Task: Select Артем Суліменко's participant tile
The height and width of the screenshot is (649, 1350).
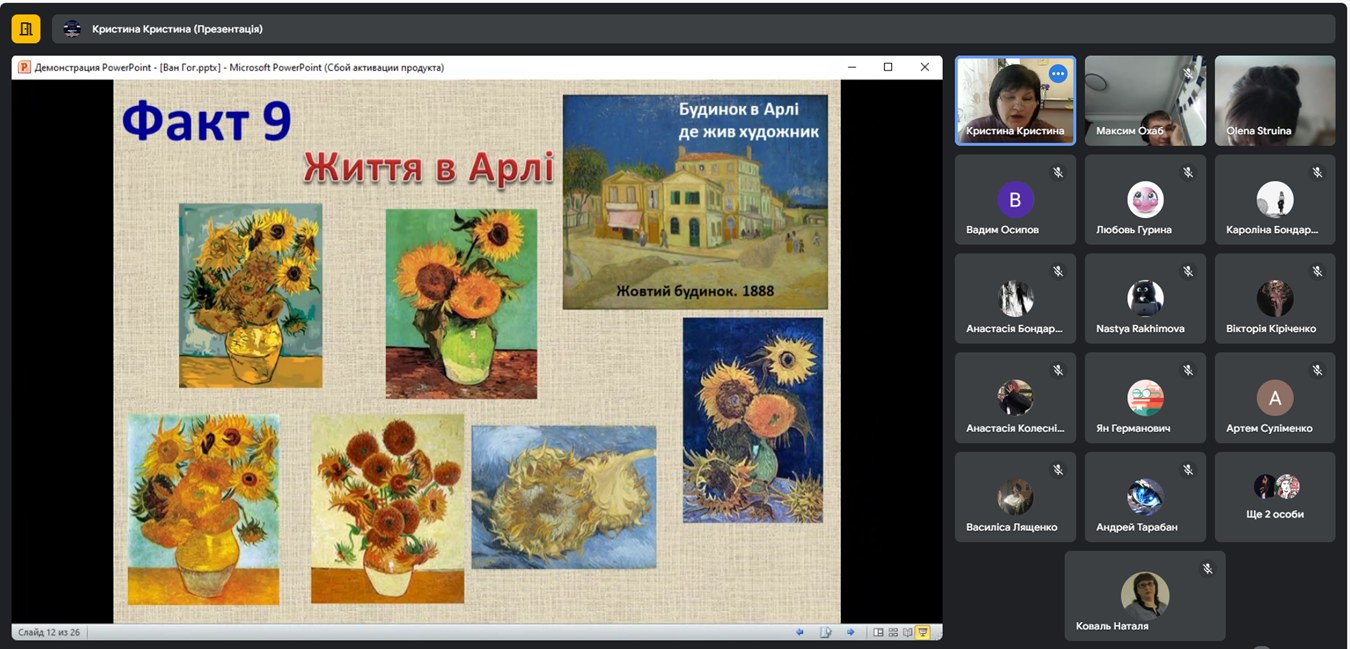Action: [x=1274, y=398]
